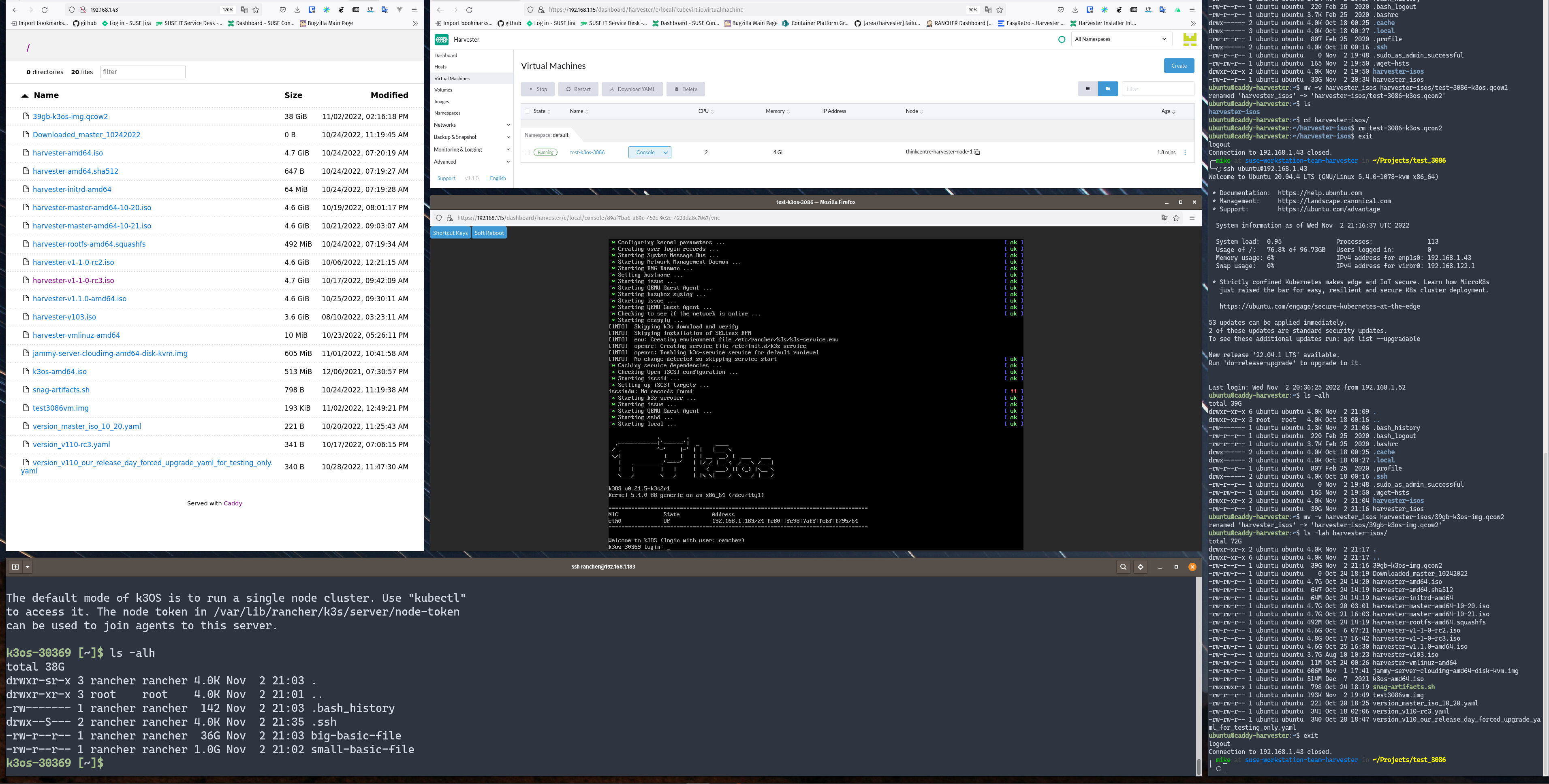The image size is (1549, 784).
Task: Open the kebab menu on test-k3os-3086 row
Action: 1185,152
